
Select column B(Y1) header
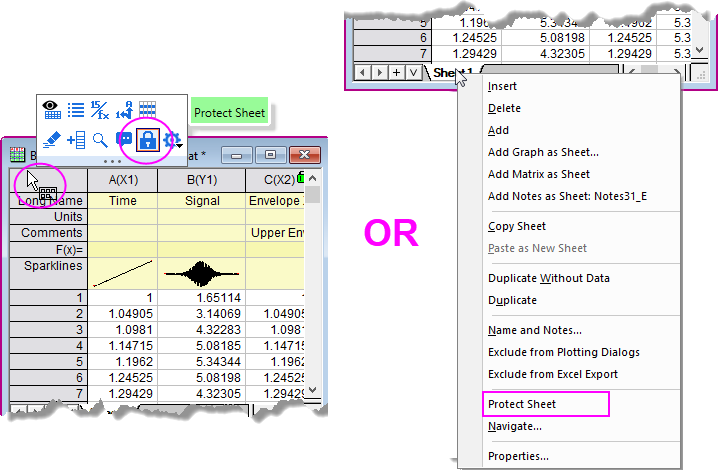[x=201, y=180]
